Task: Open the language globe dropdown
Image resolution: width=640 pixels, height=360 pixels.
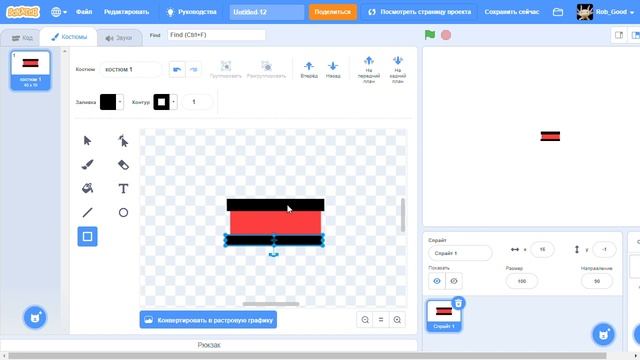Action: (x=59, y=12)
